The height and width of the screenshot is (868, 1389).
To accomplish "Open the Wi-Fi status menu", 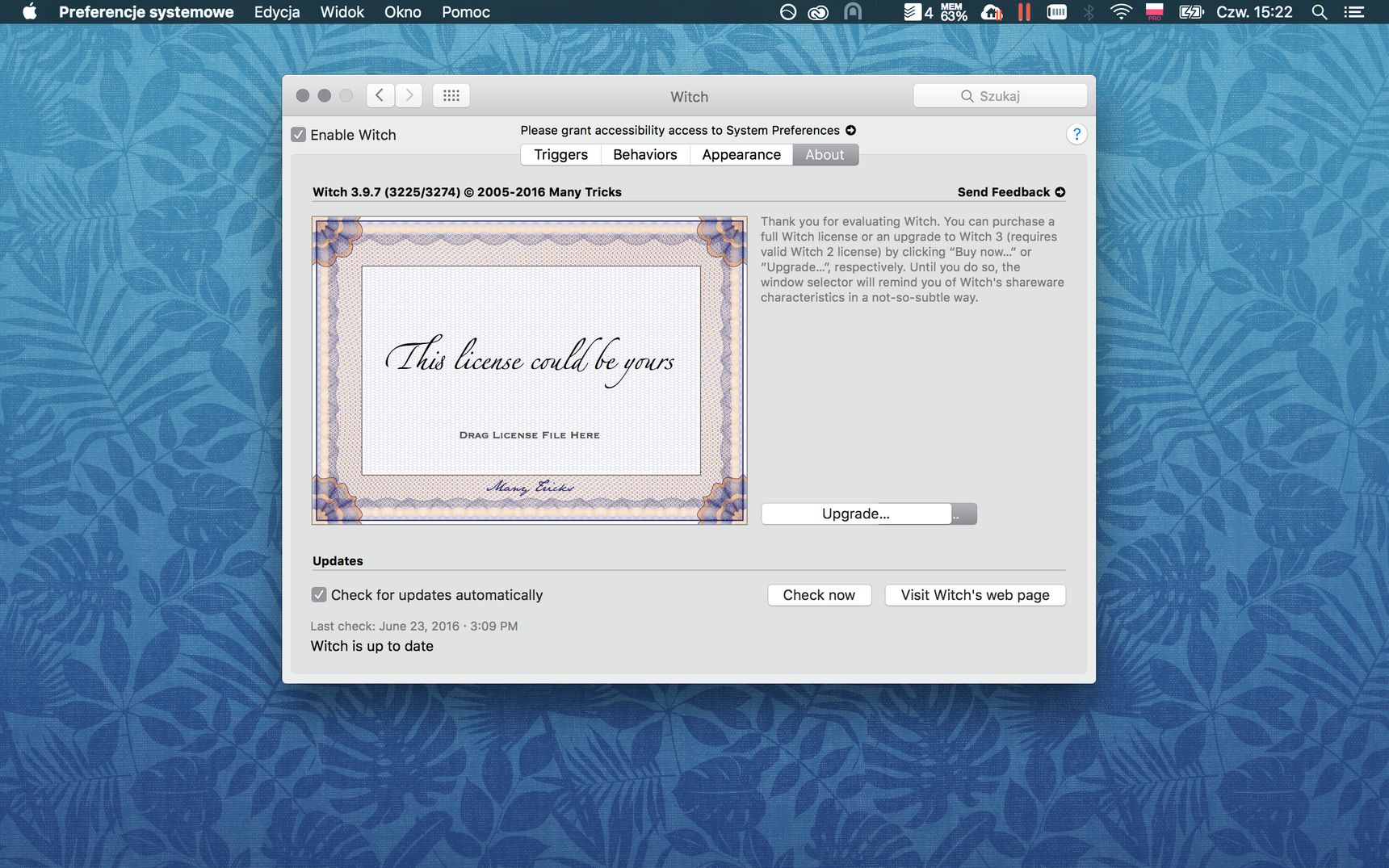I will 1121,12.
